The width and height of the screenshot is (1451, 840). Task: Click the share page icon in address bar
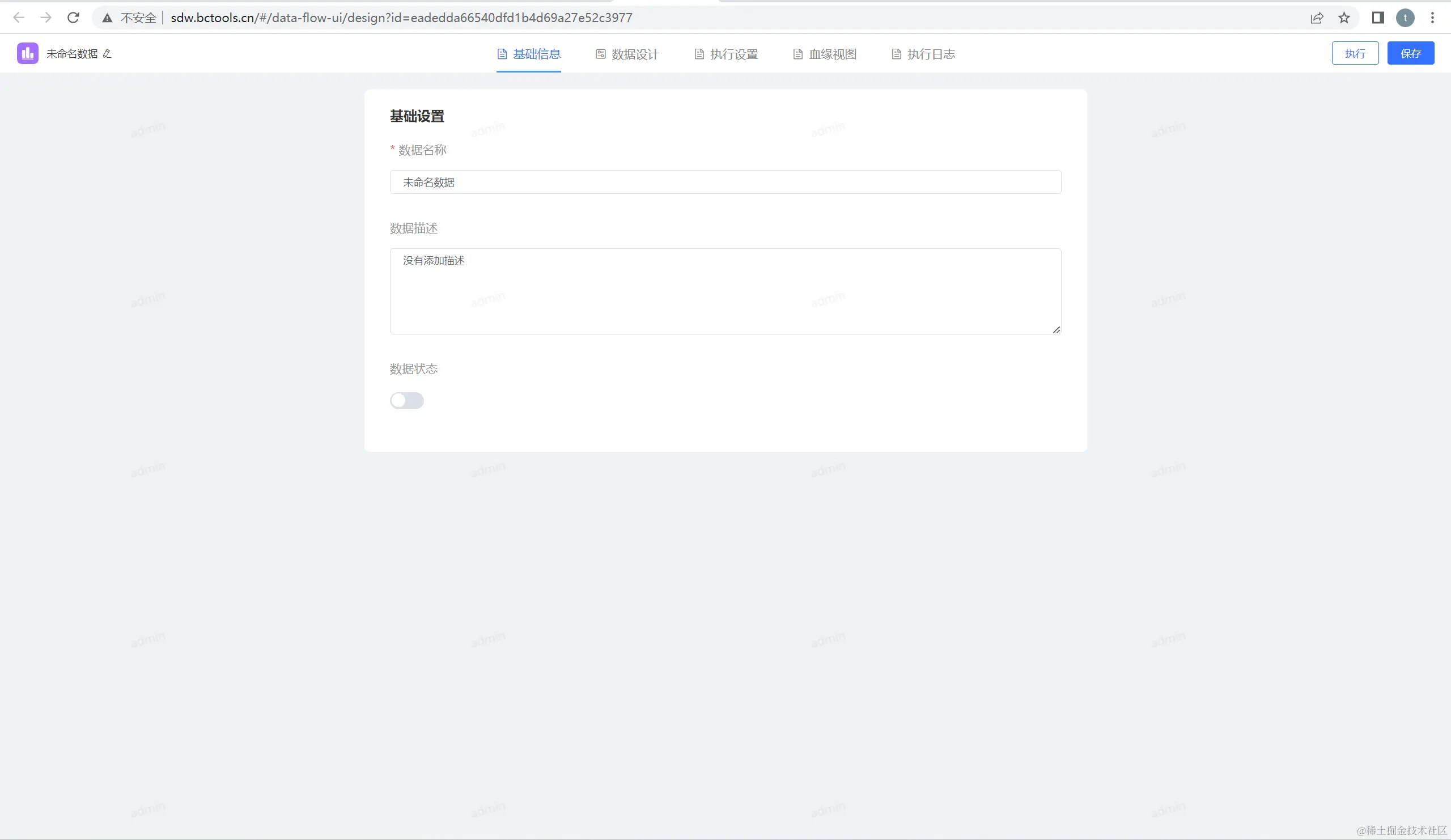click(1317, 18)
